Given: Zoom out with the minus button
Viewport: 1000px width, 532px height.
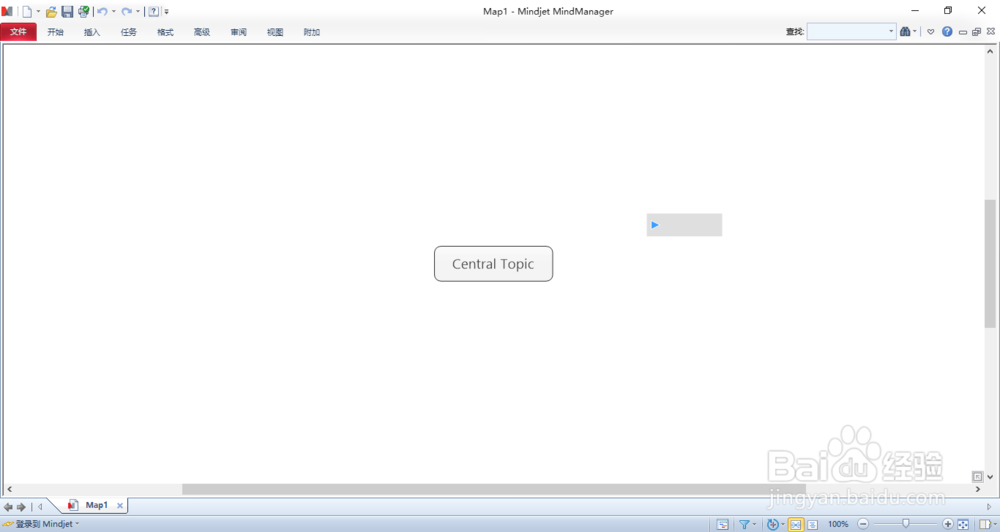Looking at the screenshot, I should coord(863,524).
